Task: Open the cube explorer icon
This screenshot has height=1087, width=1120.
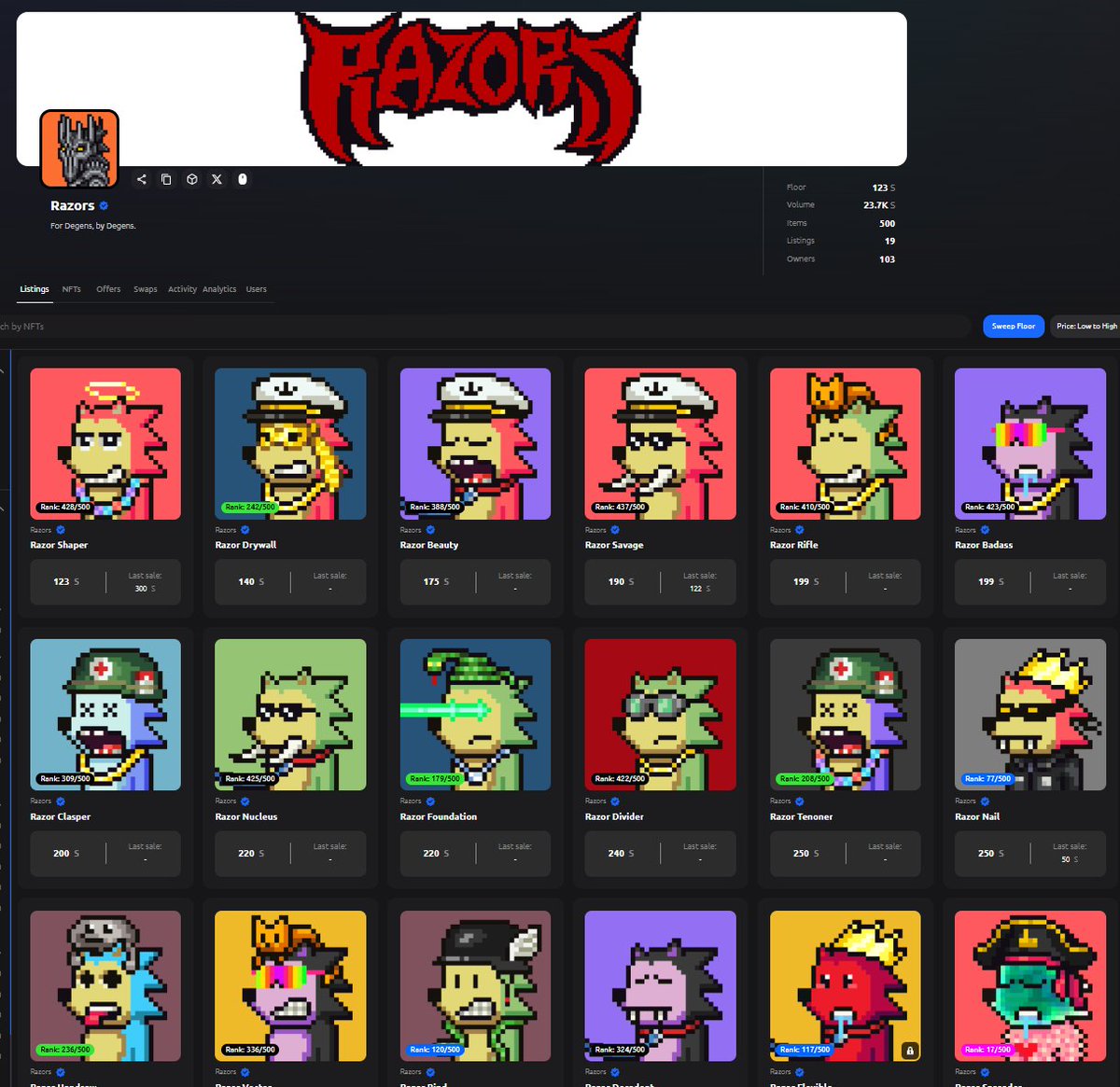Action: coord(191,179)
